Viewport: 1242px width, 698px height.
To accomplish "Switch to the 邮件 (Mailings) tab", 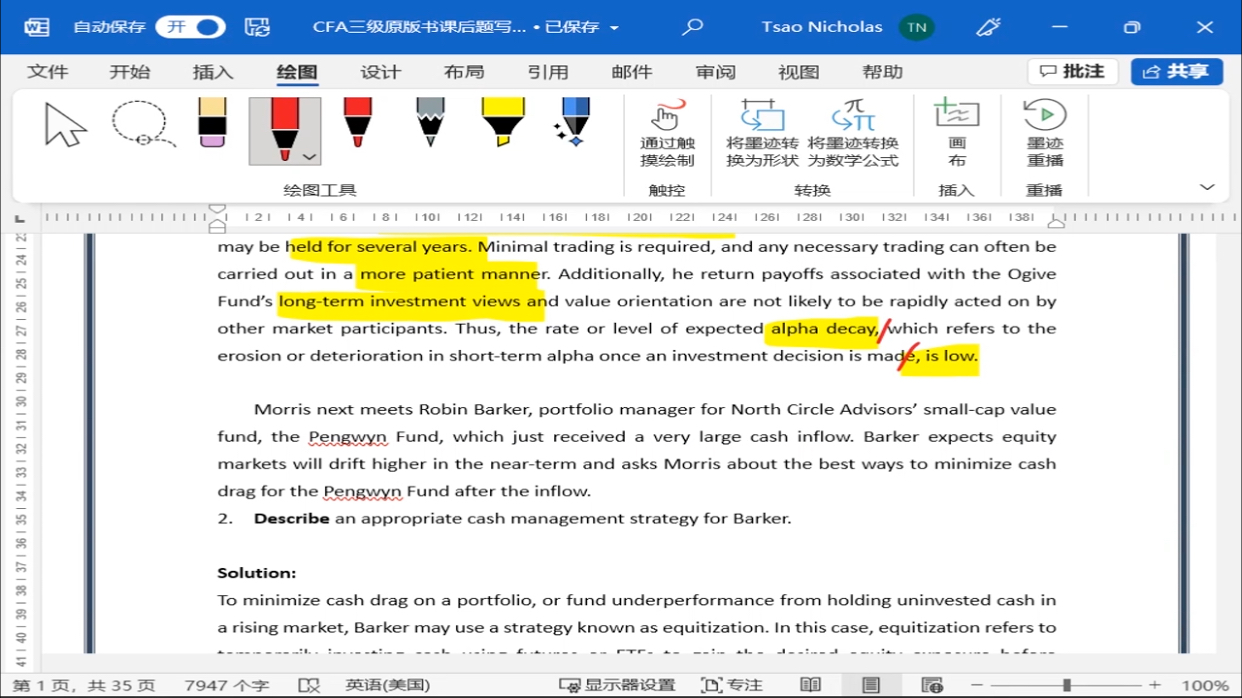I will (631, 72).
